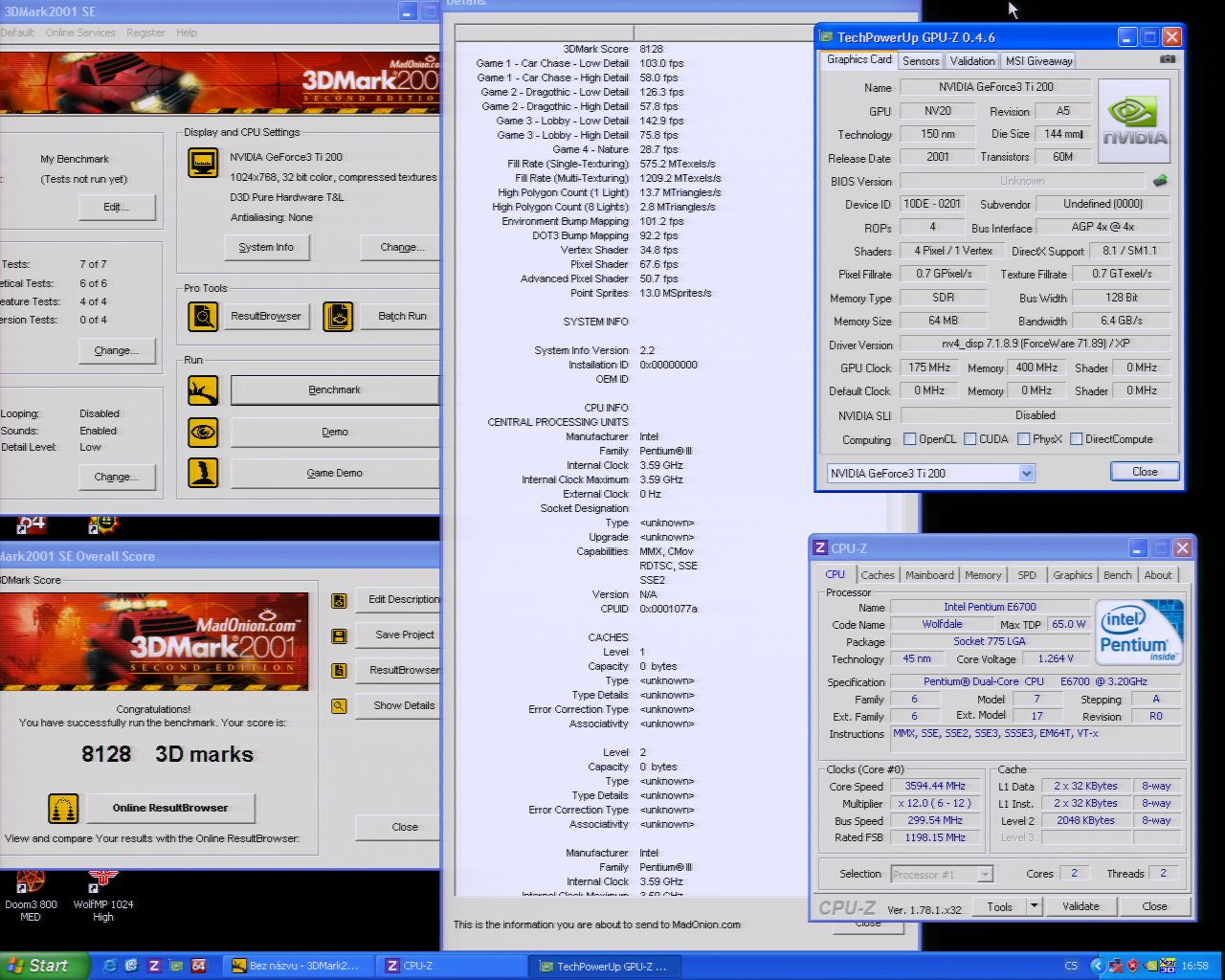
Task: Click the Online ResultBrowser podium icon
Action: 63,809
